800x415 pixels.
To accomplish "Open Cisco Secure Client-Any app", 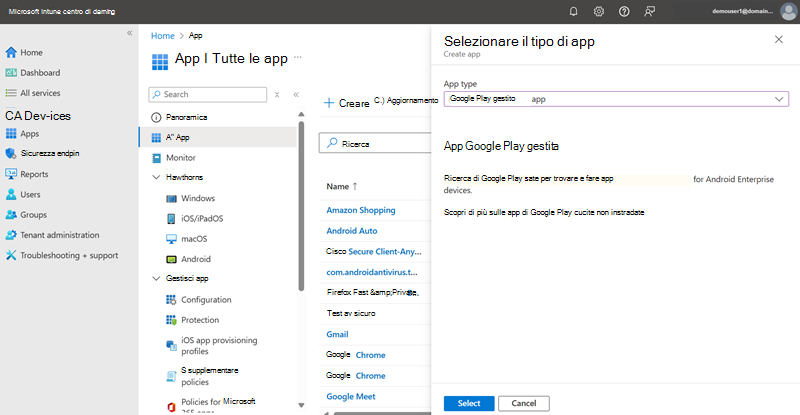I will (x=373, y=251).
